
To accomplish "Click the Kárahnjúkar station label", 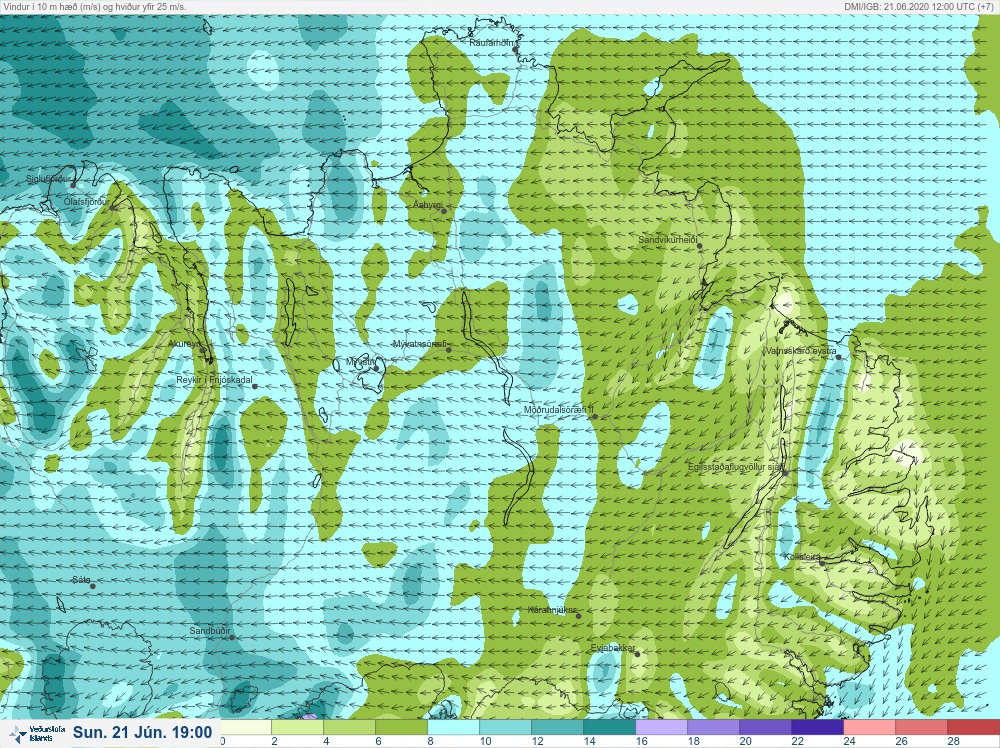I will (552, 610).
